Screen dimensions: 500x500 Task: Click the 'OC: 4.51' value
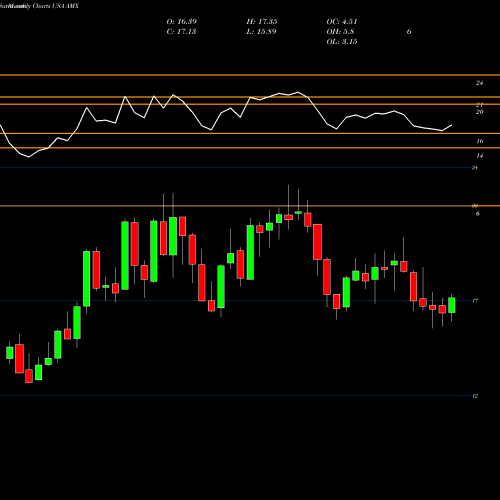point(342,22)
